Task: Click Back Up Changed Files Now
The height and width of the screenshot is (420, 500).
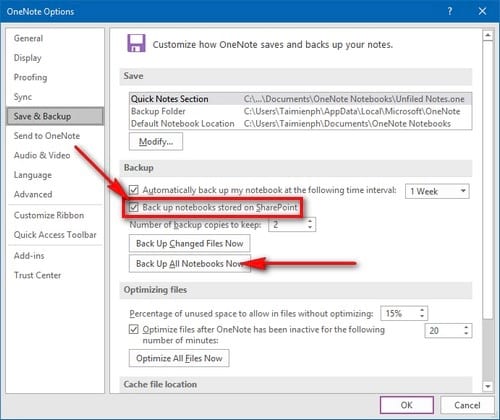Action: pos(189,244)
